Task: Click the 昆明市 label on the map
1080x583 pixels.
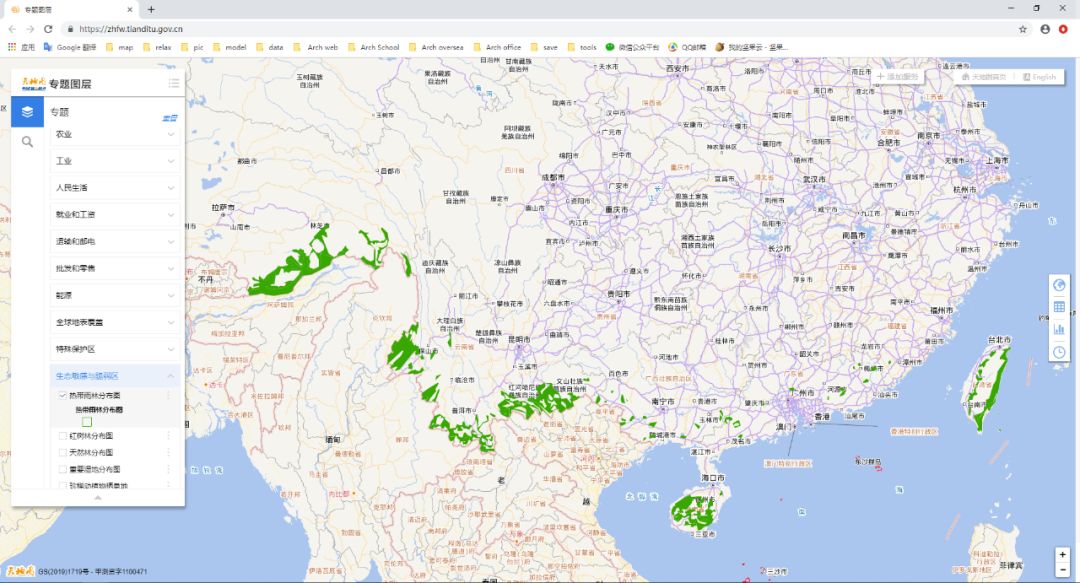Action: [x=519, y=339]
